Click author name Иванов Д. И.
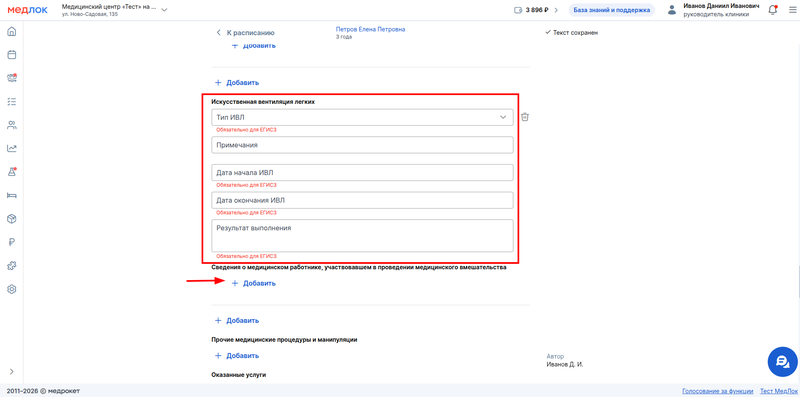This screenshot has height=397, width=800. pyautogui.click(x=564, y=364)
